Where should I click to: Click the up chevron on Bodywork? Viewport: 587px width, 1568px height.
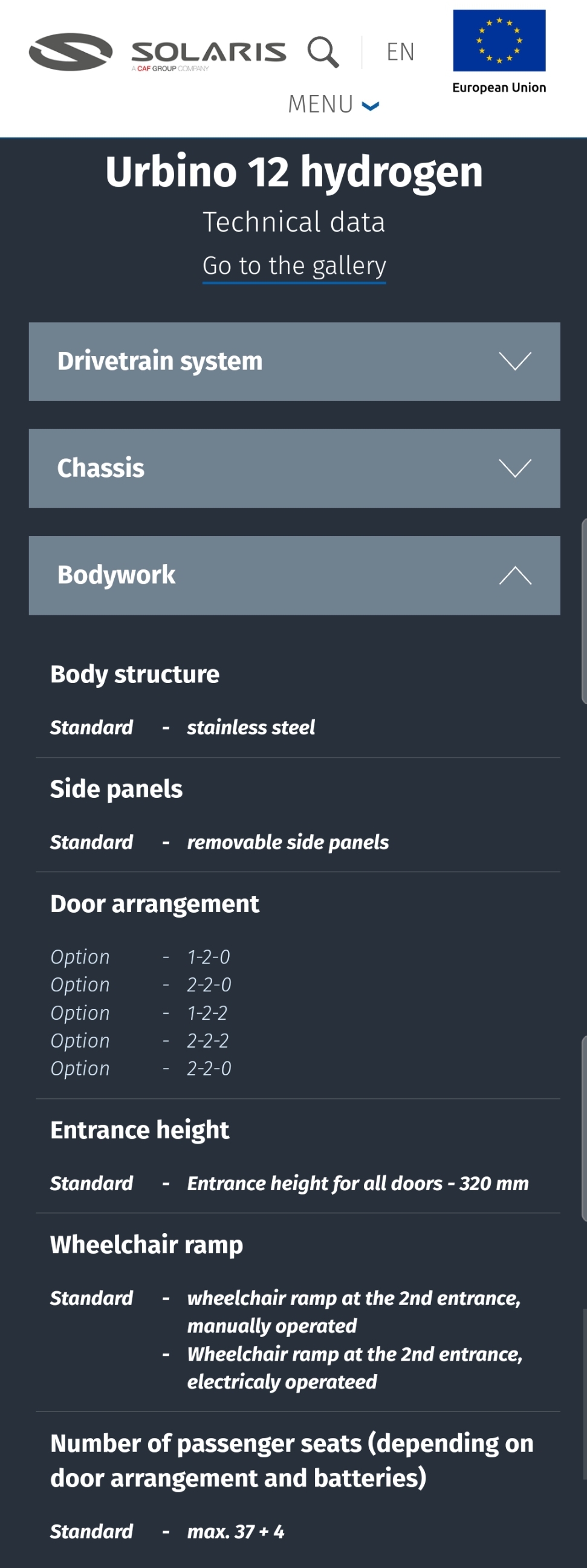[515, 575]
